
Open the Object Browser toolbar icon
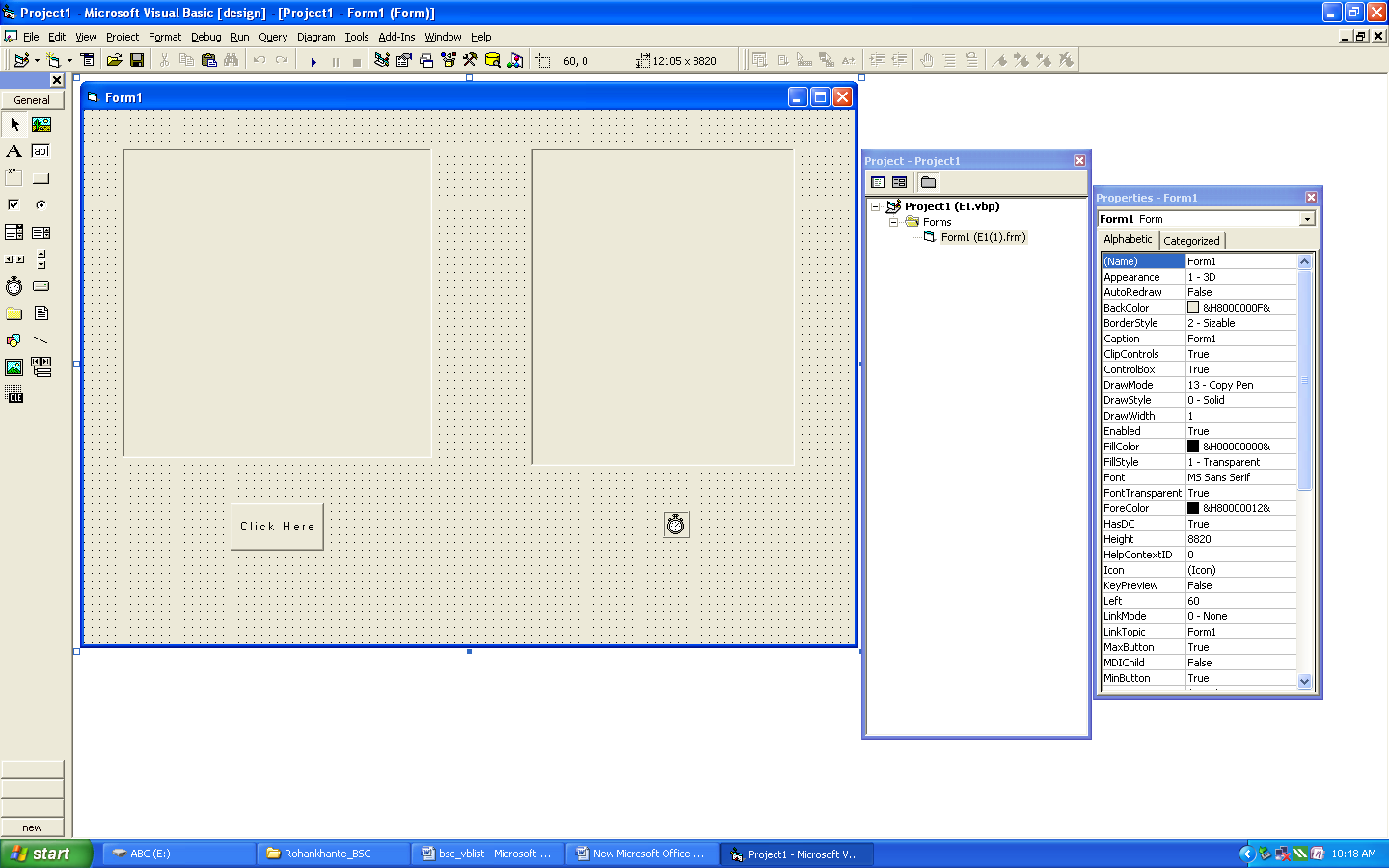tap(449, 60)
